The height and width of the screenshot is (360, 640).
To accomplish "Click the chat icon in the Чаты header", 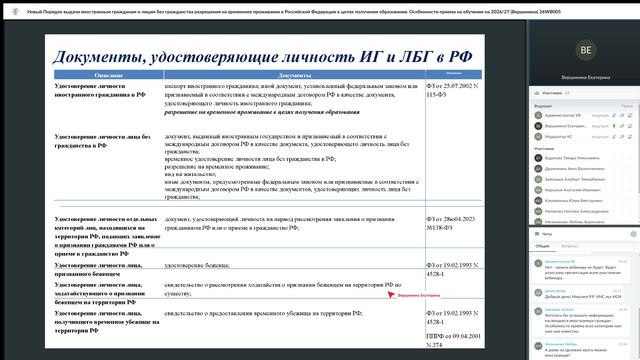I will click(x=537, y=234).
